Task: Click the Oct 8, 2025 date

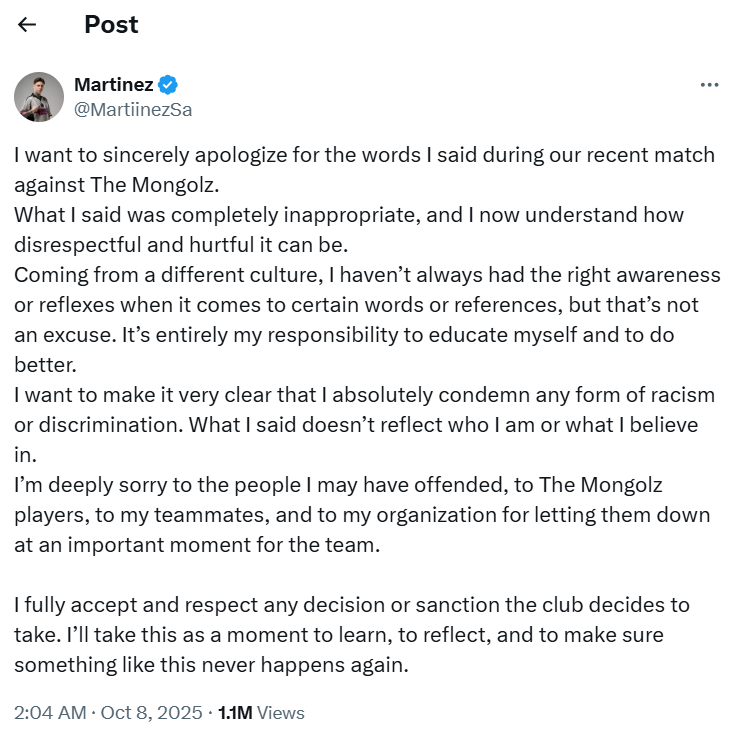Action: click(149, 713)
